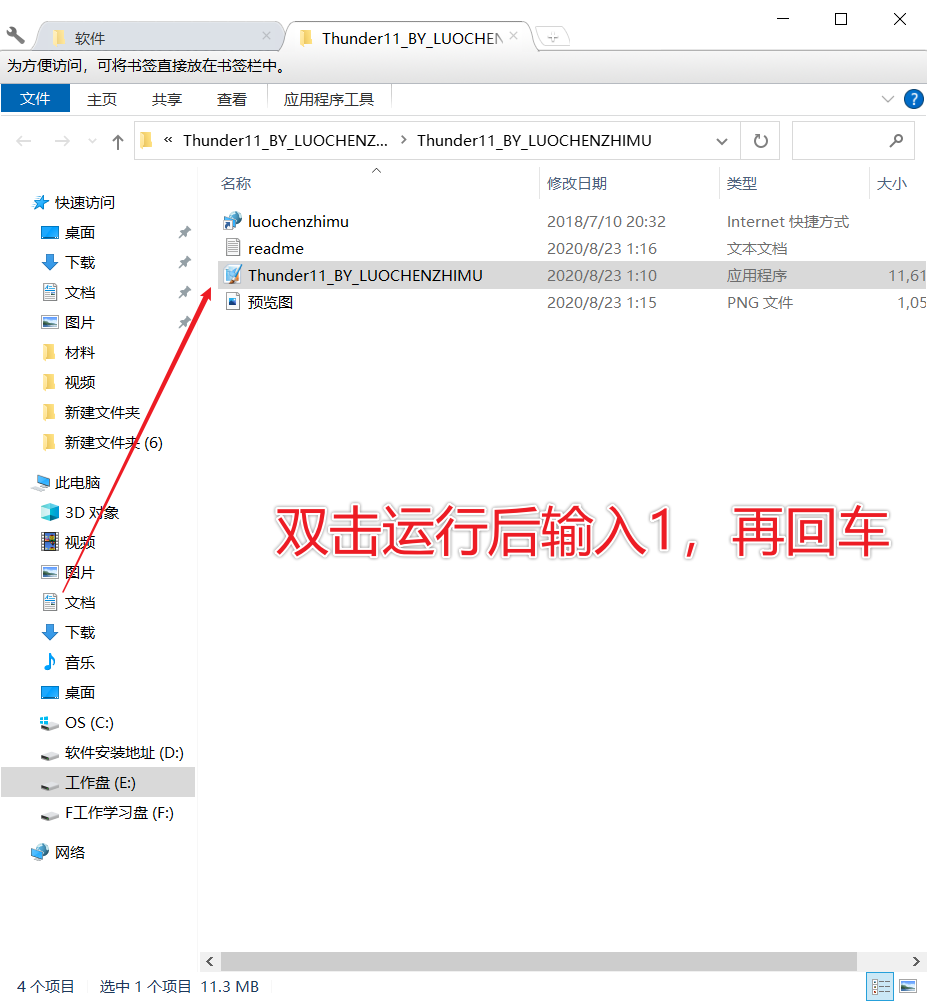This screenshot has height=1001, width=927.
Task: Unpin 桌面 using its pin icon
Action: tap(185, 232)
